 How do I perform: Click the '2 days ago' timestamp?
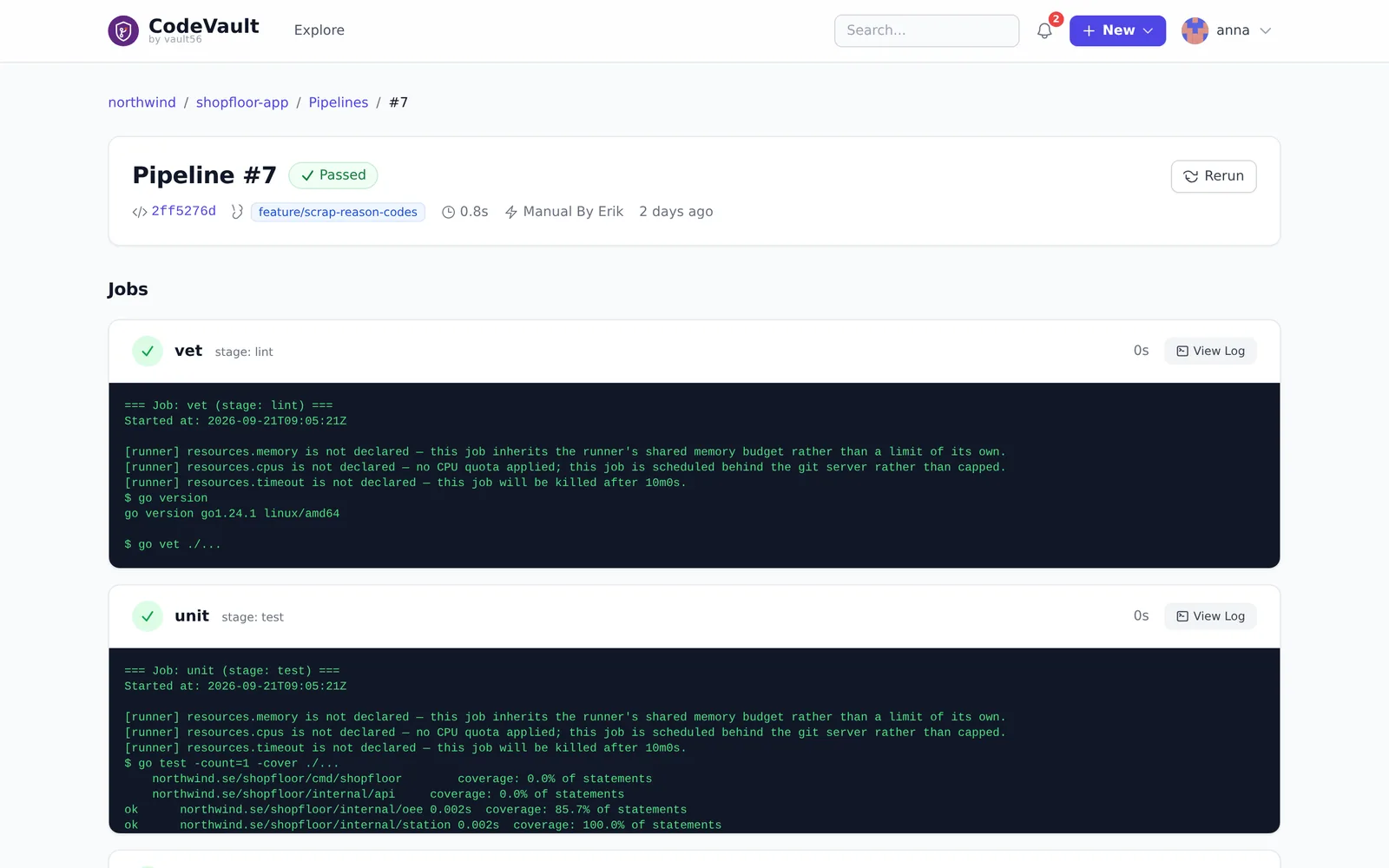point(676,212)
